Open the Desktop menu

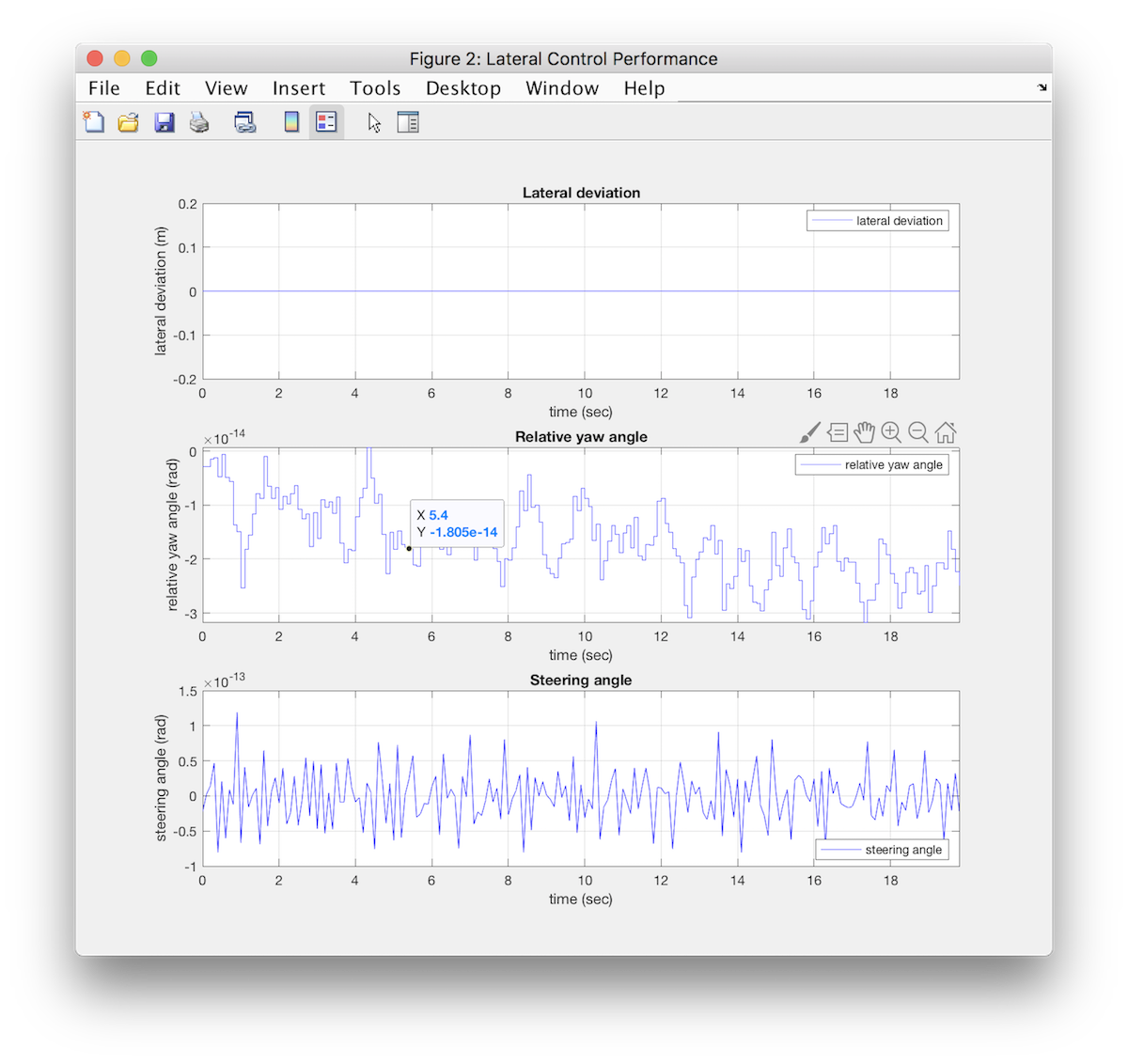point(463,88)
